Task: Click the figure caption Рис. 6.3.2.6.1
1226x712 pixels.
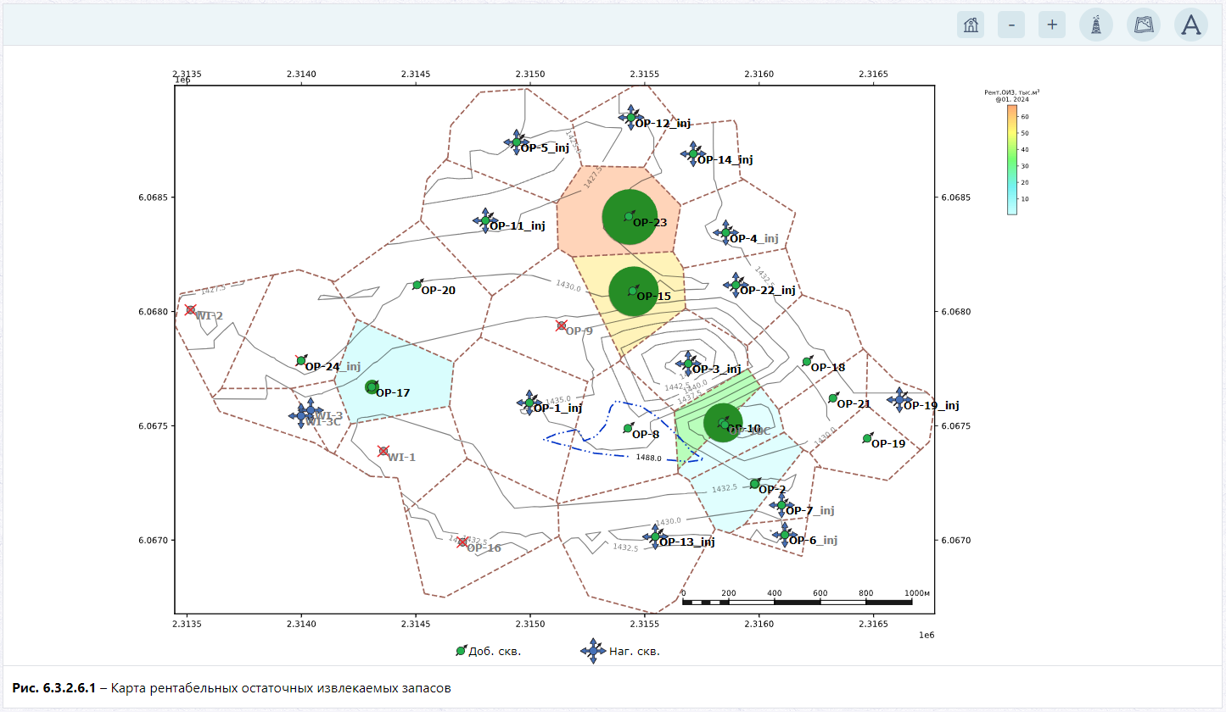Action: pyautogui.click(x=54, y=688)
